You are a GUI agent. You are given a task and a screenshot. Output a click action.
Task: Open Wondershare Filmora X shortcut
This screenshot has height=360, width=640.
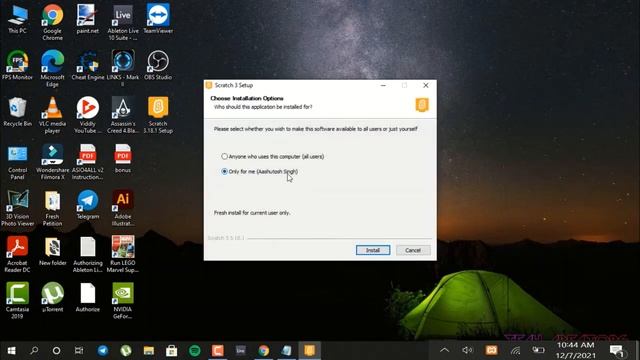(53, 162)
